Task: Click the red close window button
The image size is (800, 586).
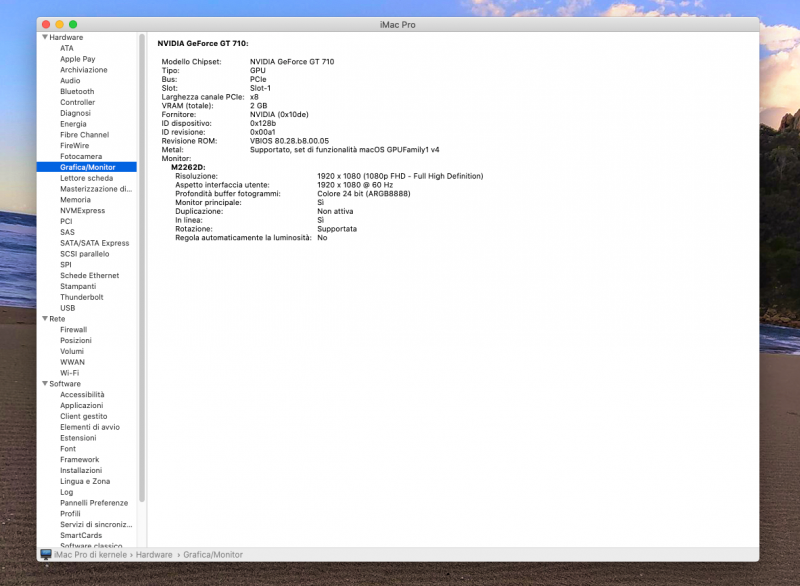Action: (x=46, y=24)
